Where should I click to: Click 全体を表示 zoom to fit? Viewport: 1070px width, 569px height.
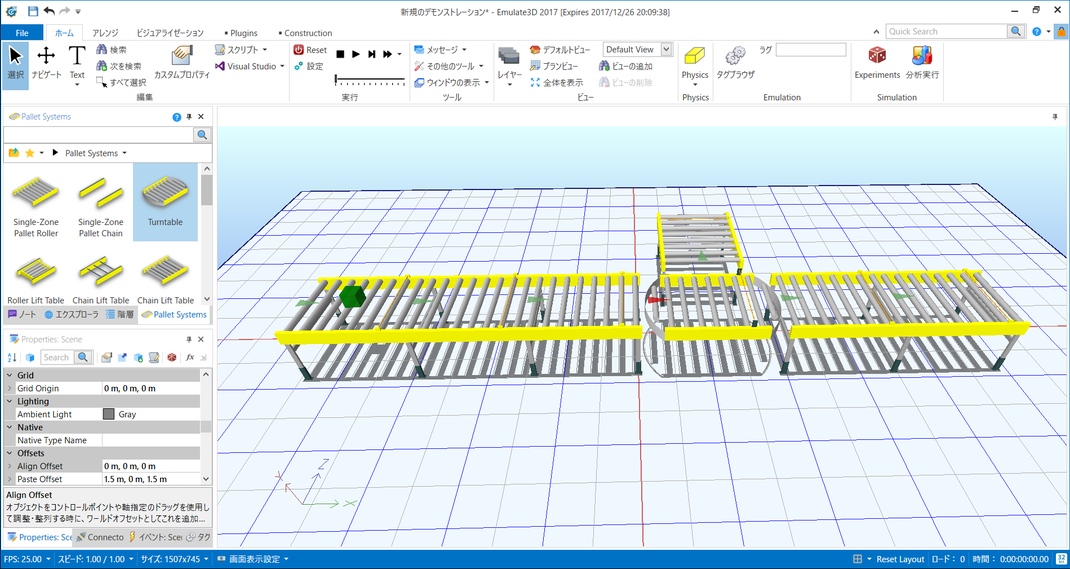point(556,83)
